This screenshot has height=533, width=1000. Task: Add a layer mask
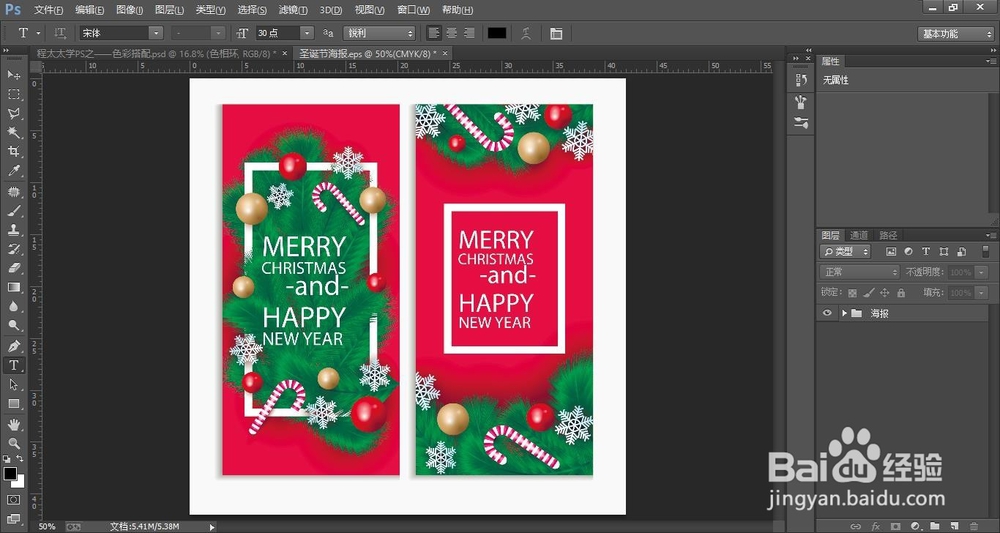(895, 526)
